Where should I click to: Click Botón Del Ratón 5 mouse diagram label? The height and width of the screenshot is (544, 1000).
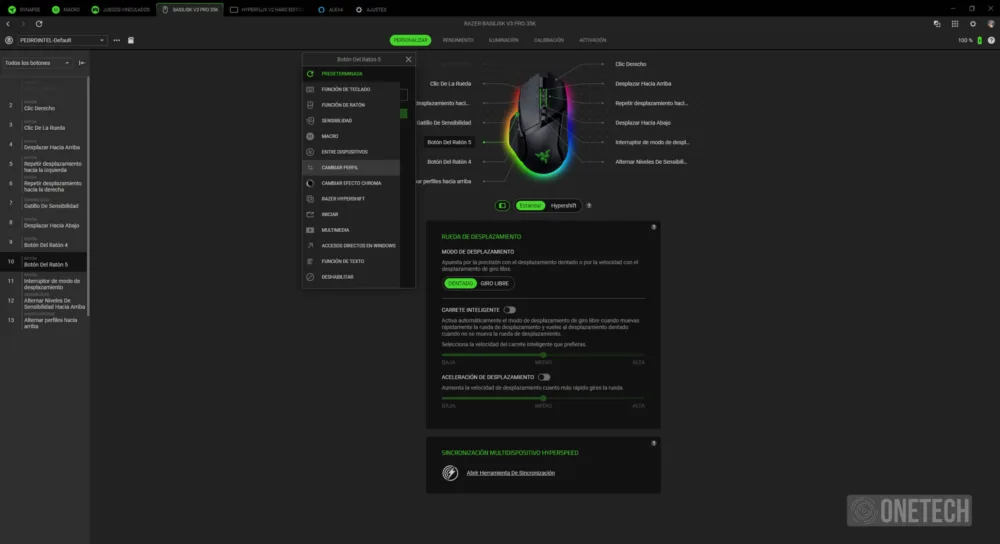[449, 142]
